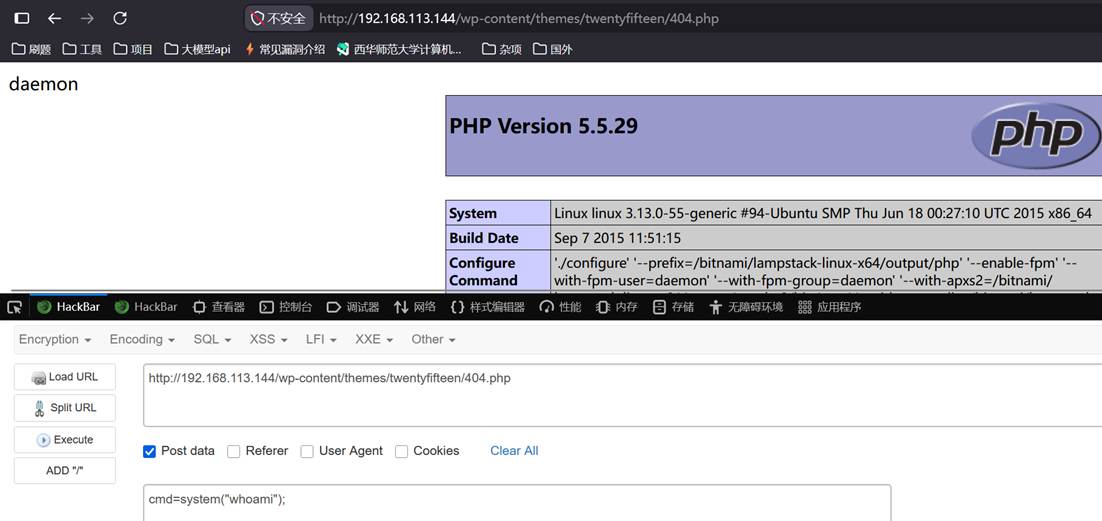Open the 大模型api bookmark folder
The image size is (1102, 521).
(197, 49)
